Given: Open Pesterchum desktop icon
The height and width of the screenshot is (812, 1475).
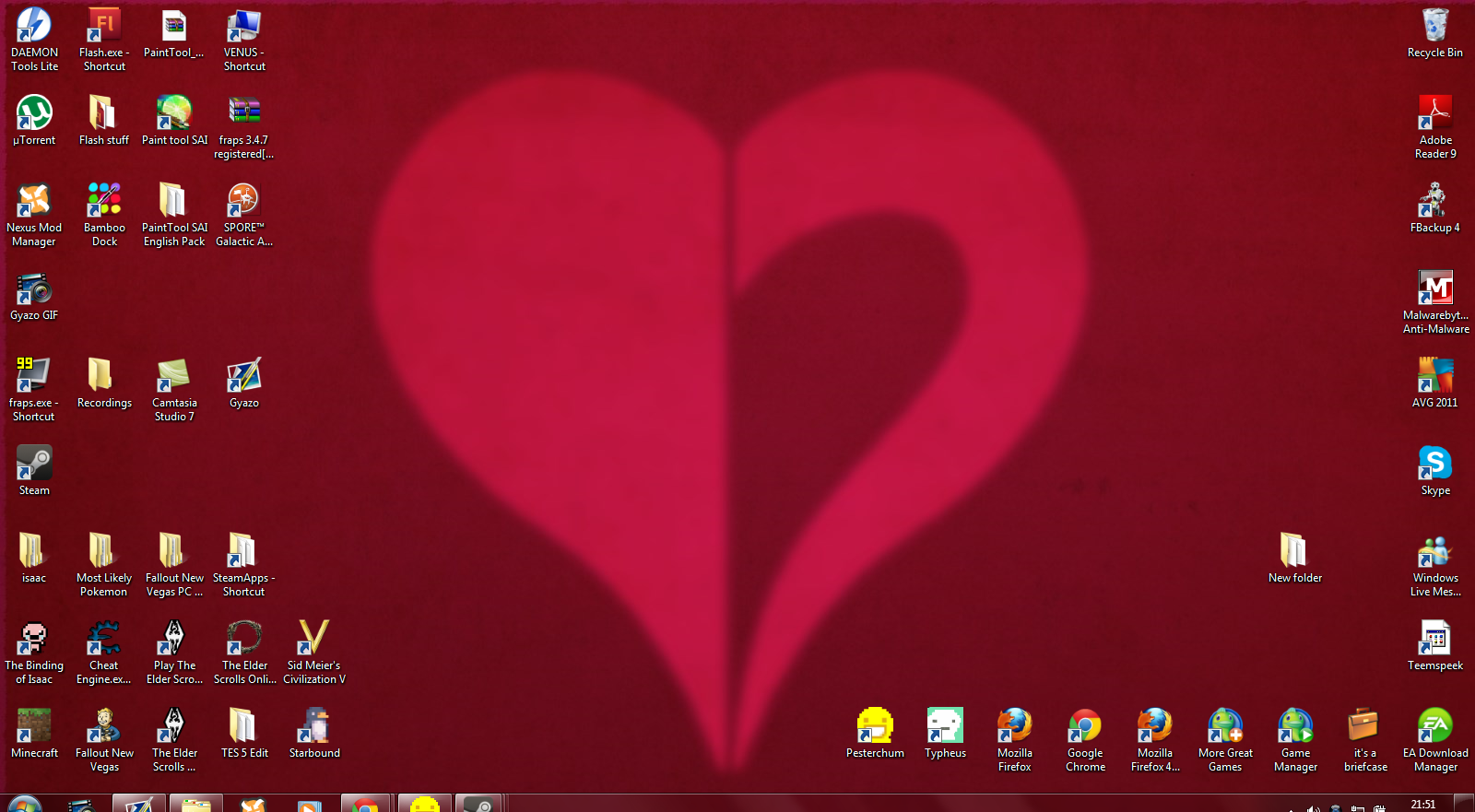Looking at the screenshot, I should (875, 734).
